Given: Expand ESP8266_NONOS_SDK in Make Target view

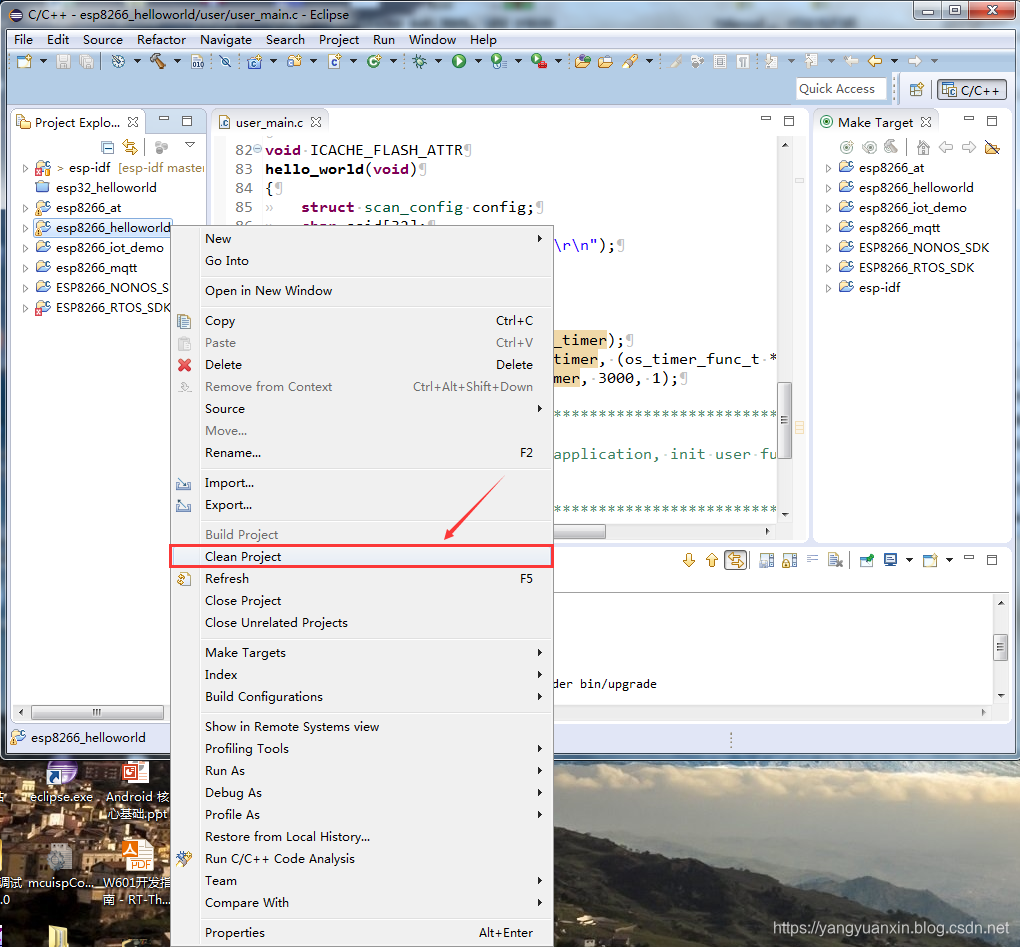Looking at the screenshot, I should click(x=828, y=248).
